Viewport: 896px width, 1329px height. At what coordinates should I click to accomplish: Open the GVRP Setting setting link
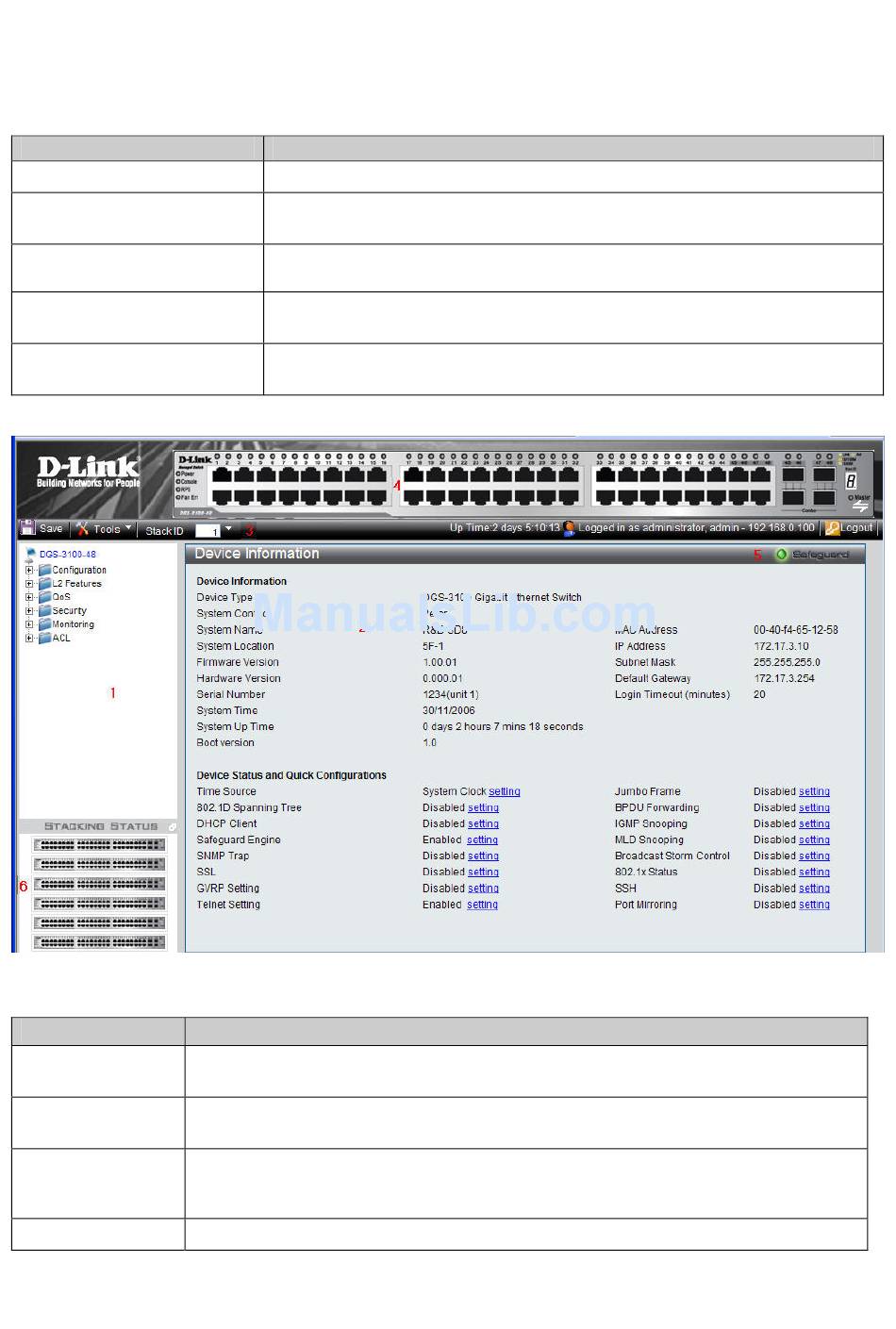483,889
